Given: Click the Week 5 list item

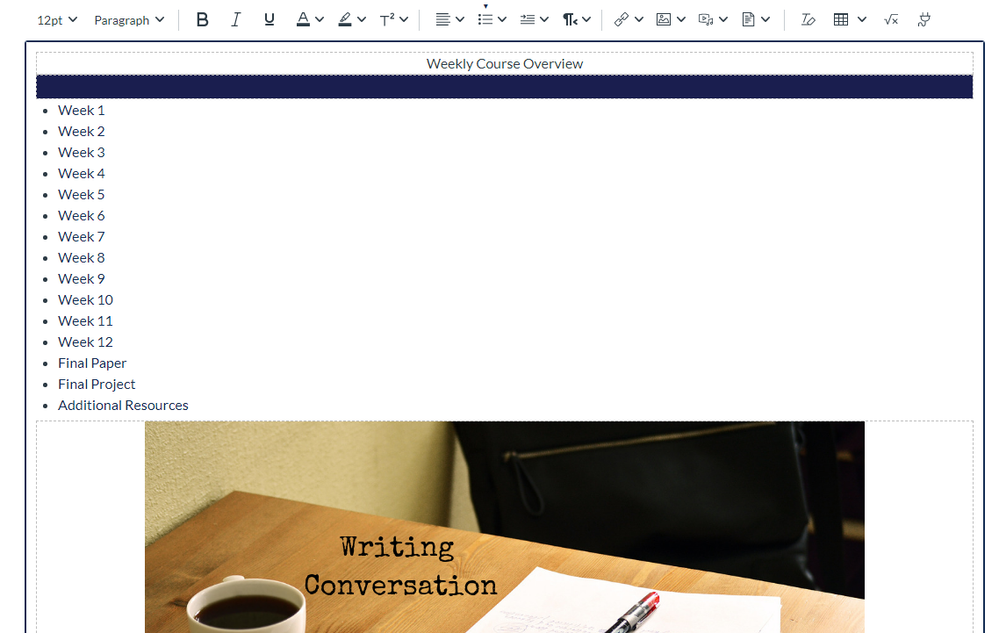Looking at the screenshot, I should point(81,195).
